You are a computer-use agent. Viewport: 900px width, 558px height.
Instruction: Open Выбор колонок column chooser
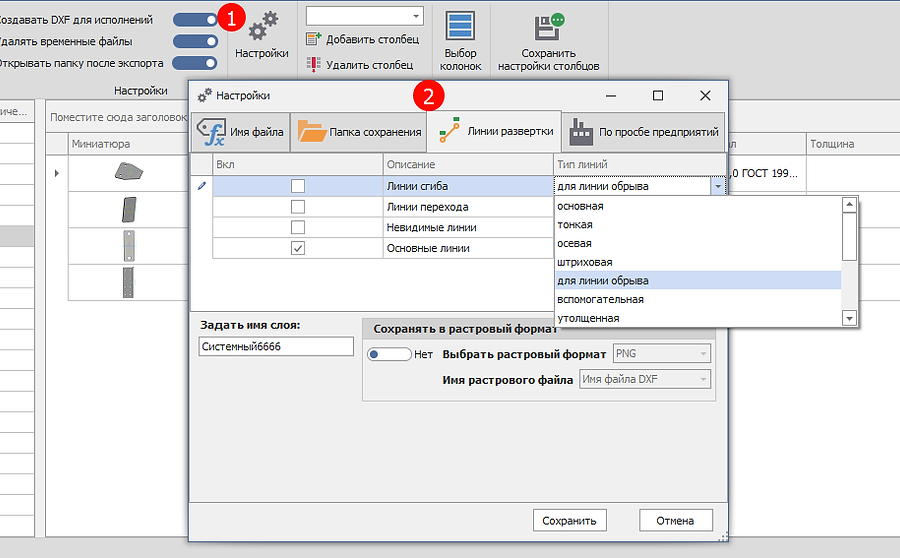[x=460, y=27]
